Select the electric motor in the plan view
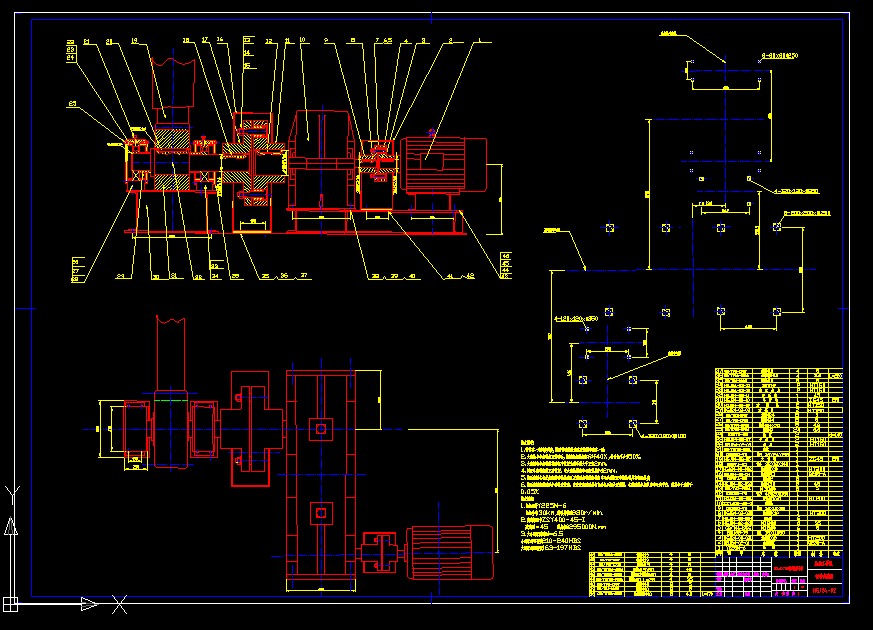This screenshot has width=873, height=630. click(453, 551)
